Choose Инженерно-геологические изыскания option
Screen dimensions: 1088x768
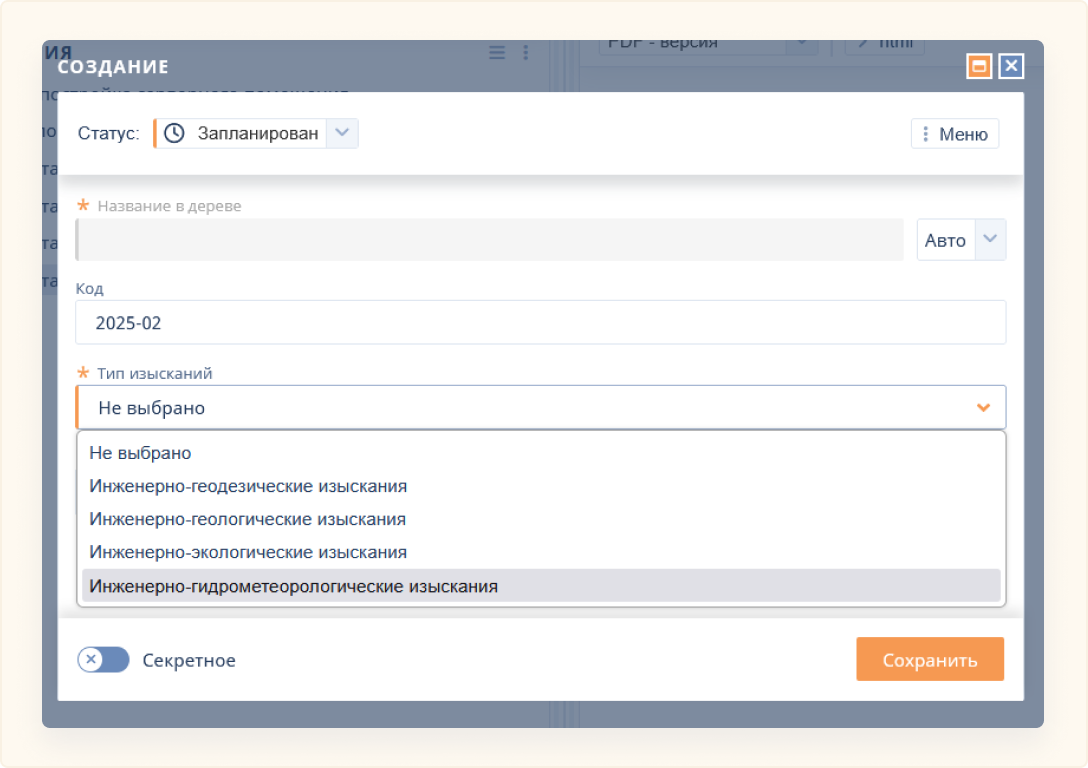pyautogui.click(x=247, y=519)
